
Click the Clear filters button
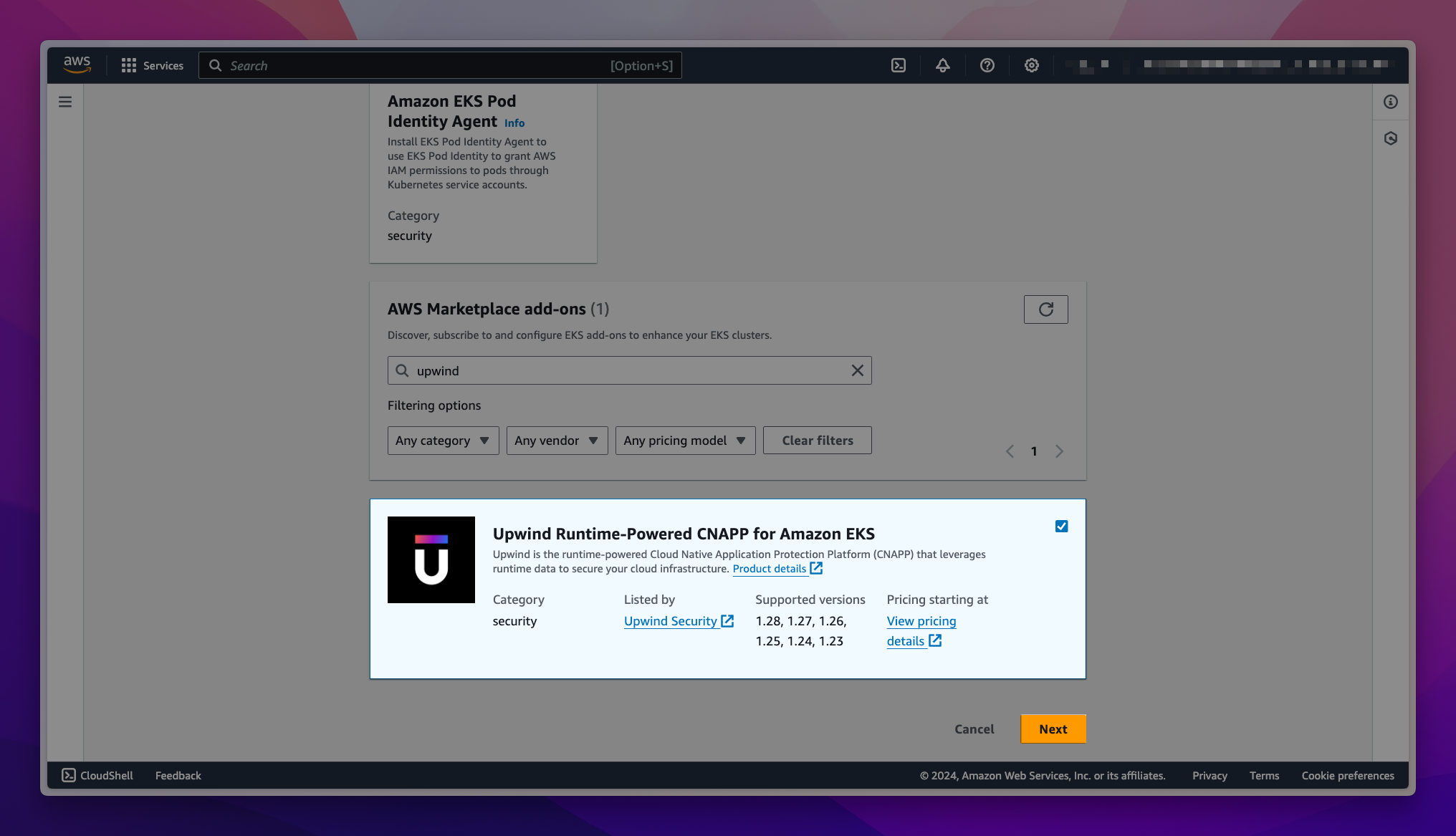[x=818, y=441]
